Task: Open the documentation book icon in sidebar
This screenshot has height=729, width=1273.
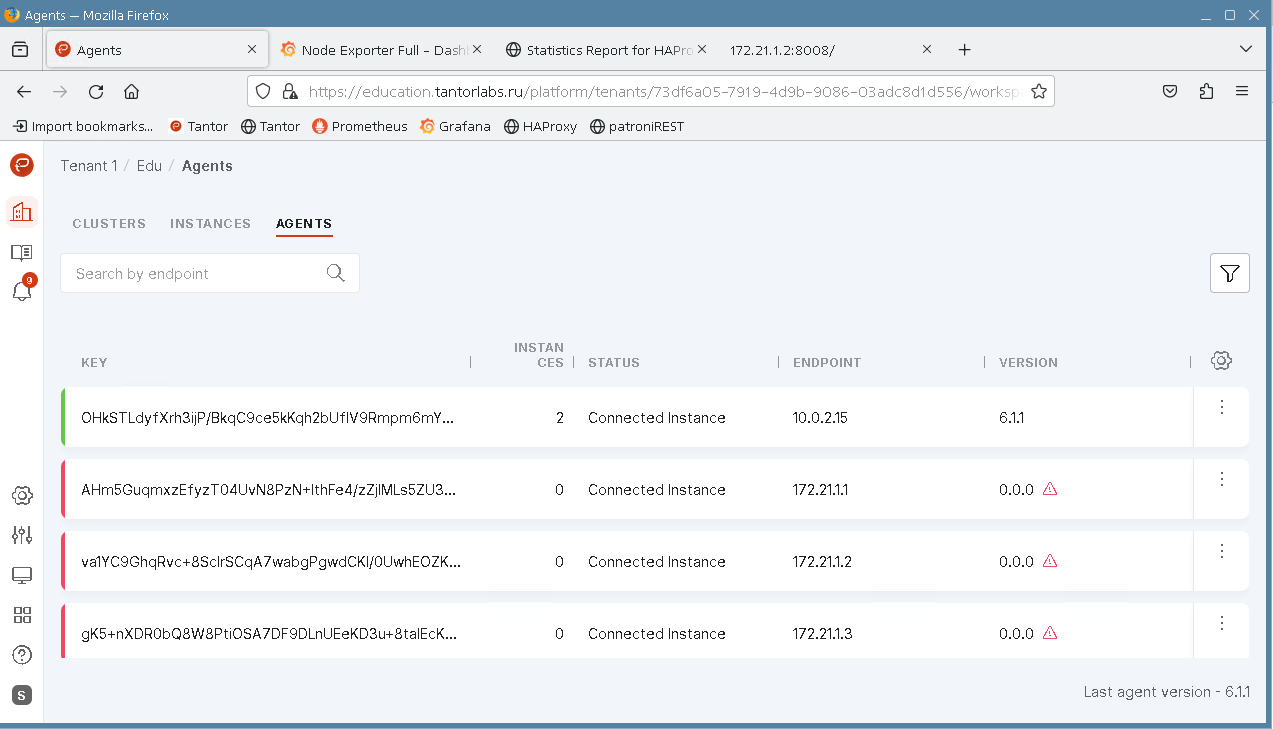Action: [21, 252]
